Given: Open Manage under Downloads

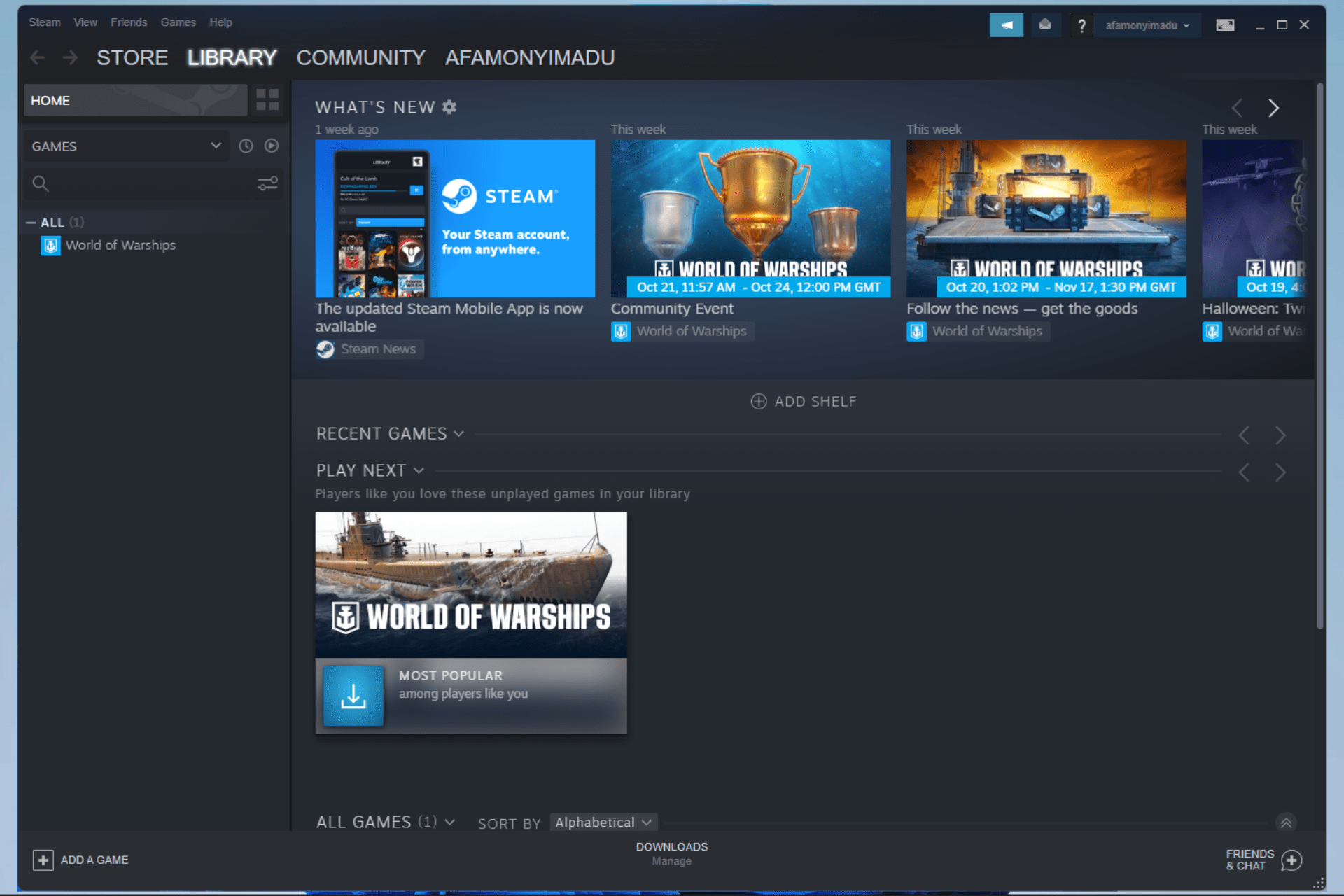Looking at the screenshot, I should pyautogui.click(x=671, y=861).
